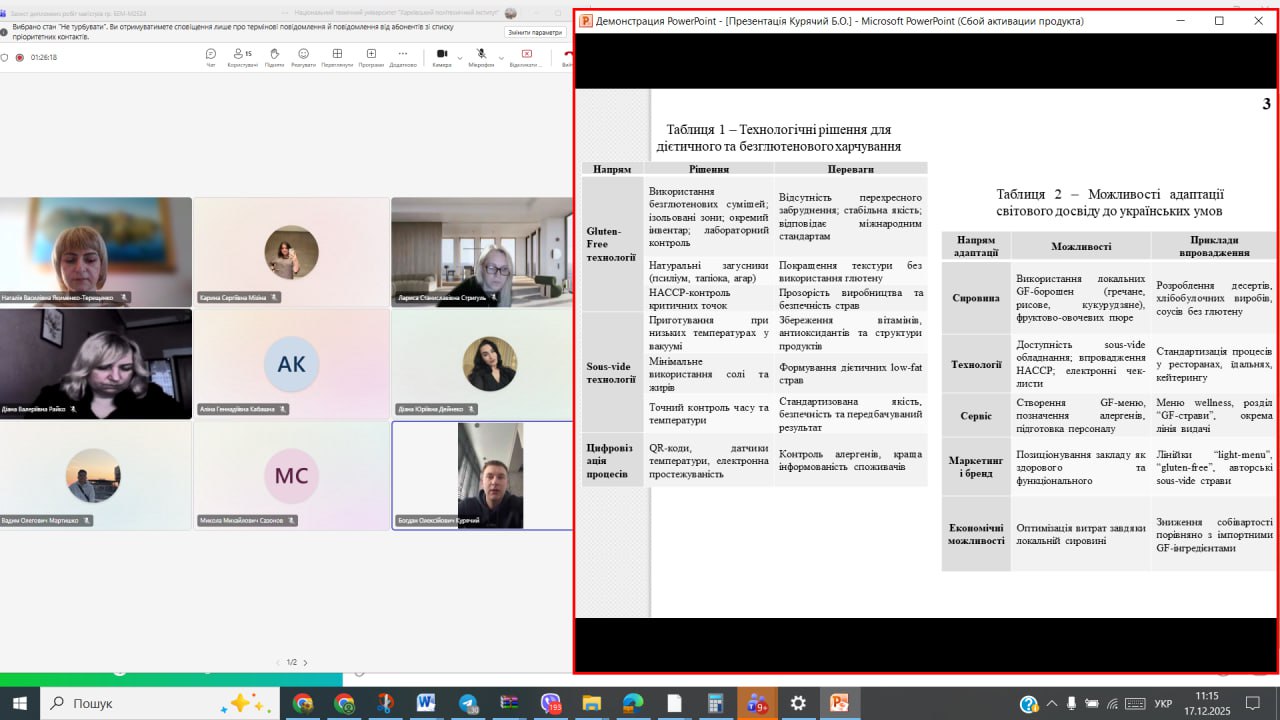Select Богдан Олексійович Курячий video tile

click(x=482, y=475)
